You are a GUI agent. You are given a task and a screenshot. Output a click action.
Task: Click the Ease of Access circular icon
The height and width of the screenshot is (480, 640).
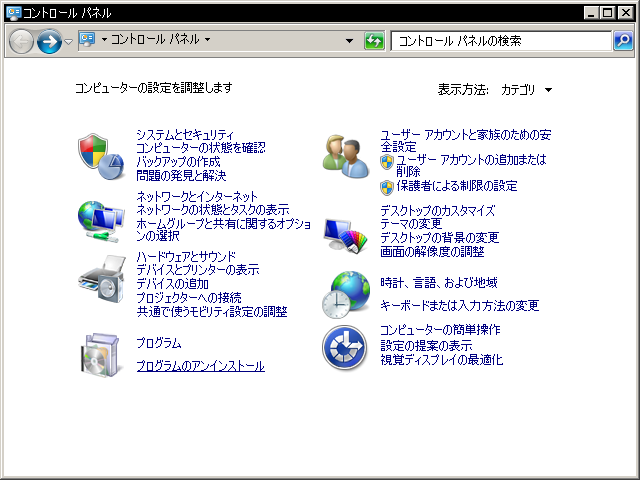(x=345, y=347)
